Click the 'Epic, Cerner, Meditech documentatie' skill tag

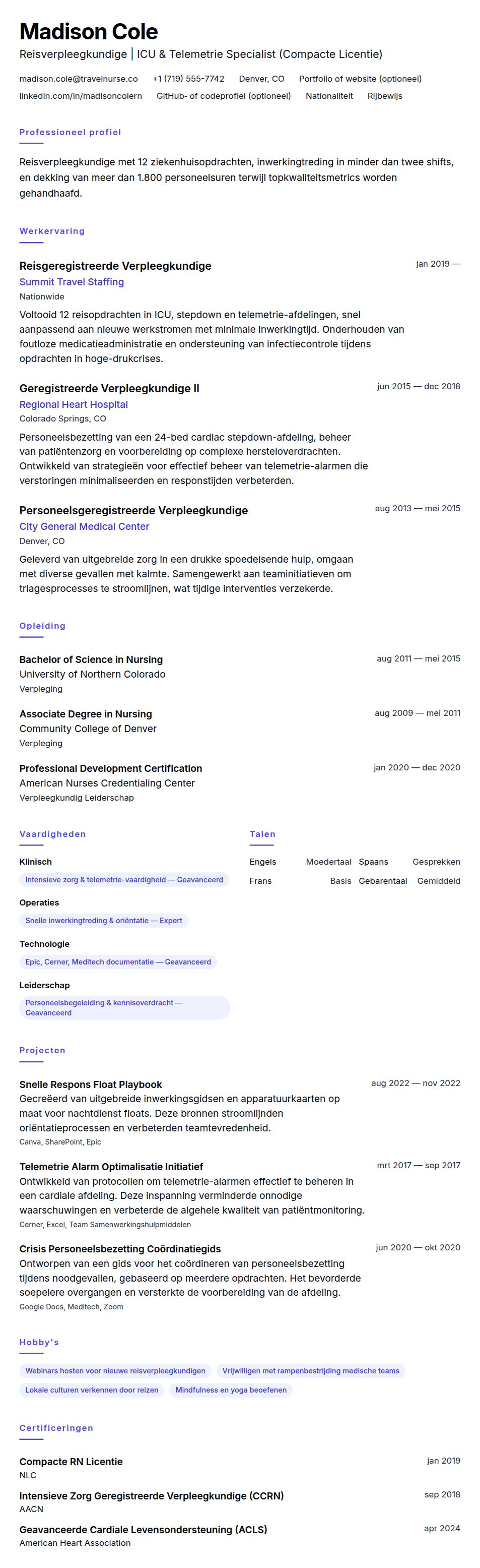point(118,962)
